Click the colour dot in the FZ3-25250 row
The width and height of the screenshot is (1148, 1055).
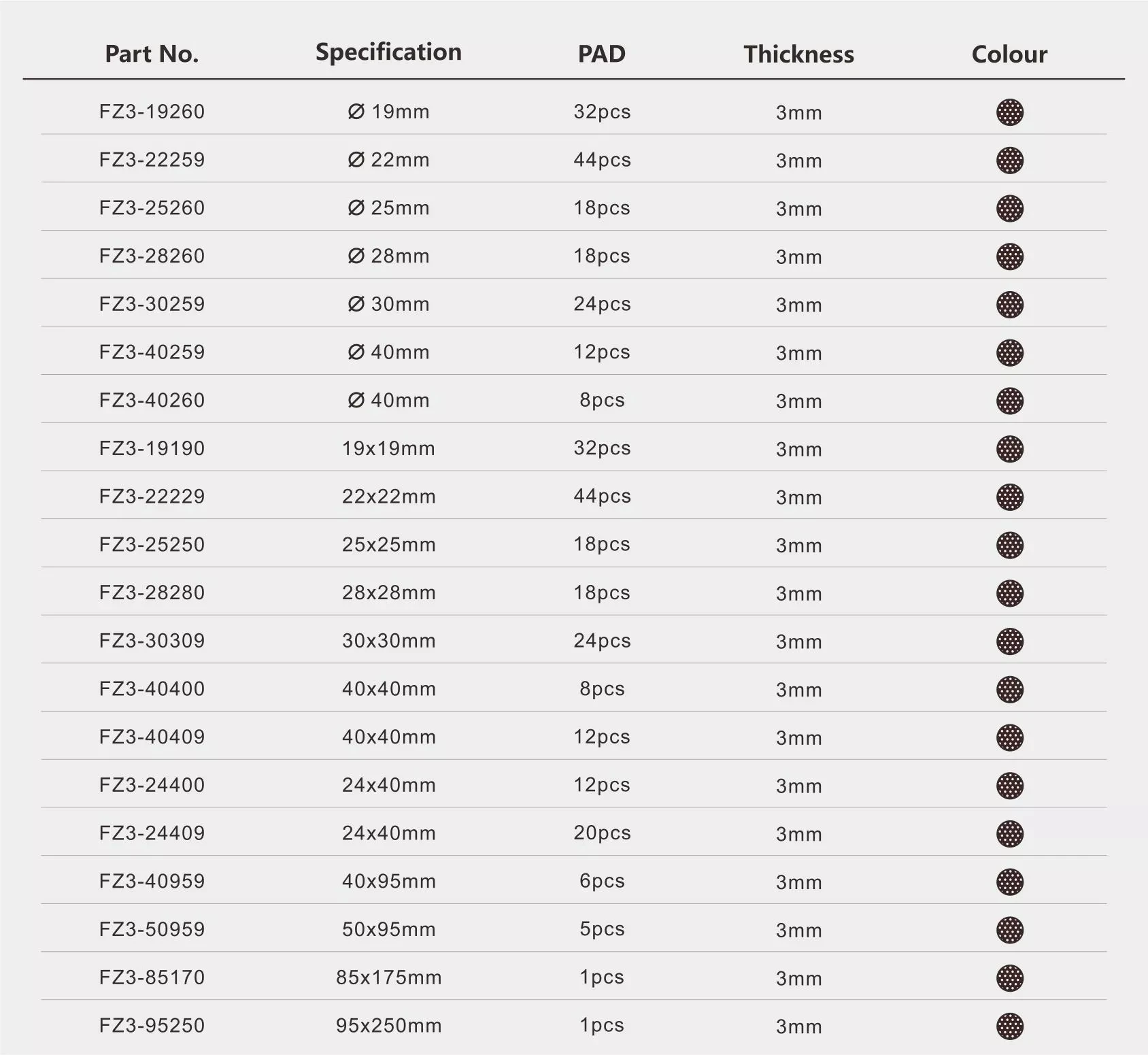point(1009,545)
